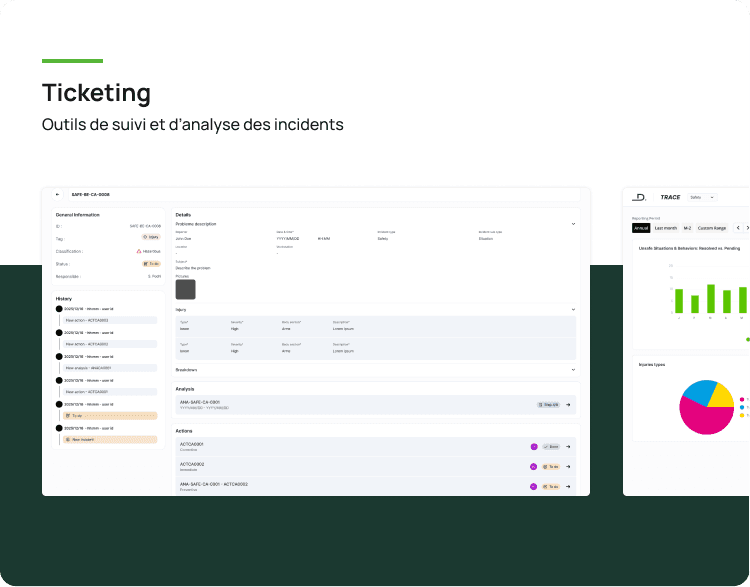The image size is (750, 587).
Task: Click the yellow slice of Injuries types pie
Action: pyautogui.click(x=723, y=396)
